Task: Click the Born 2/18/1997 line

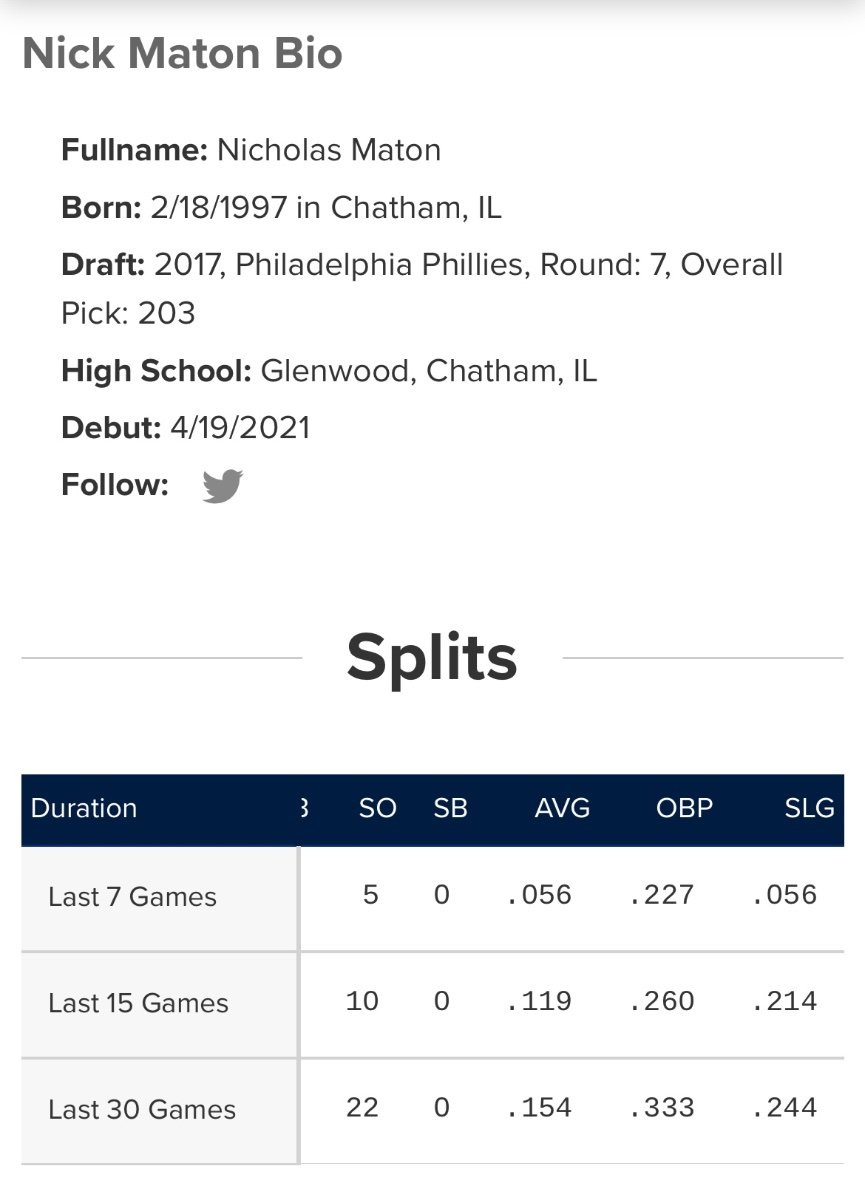Action: (281, 207)
